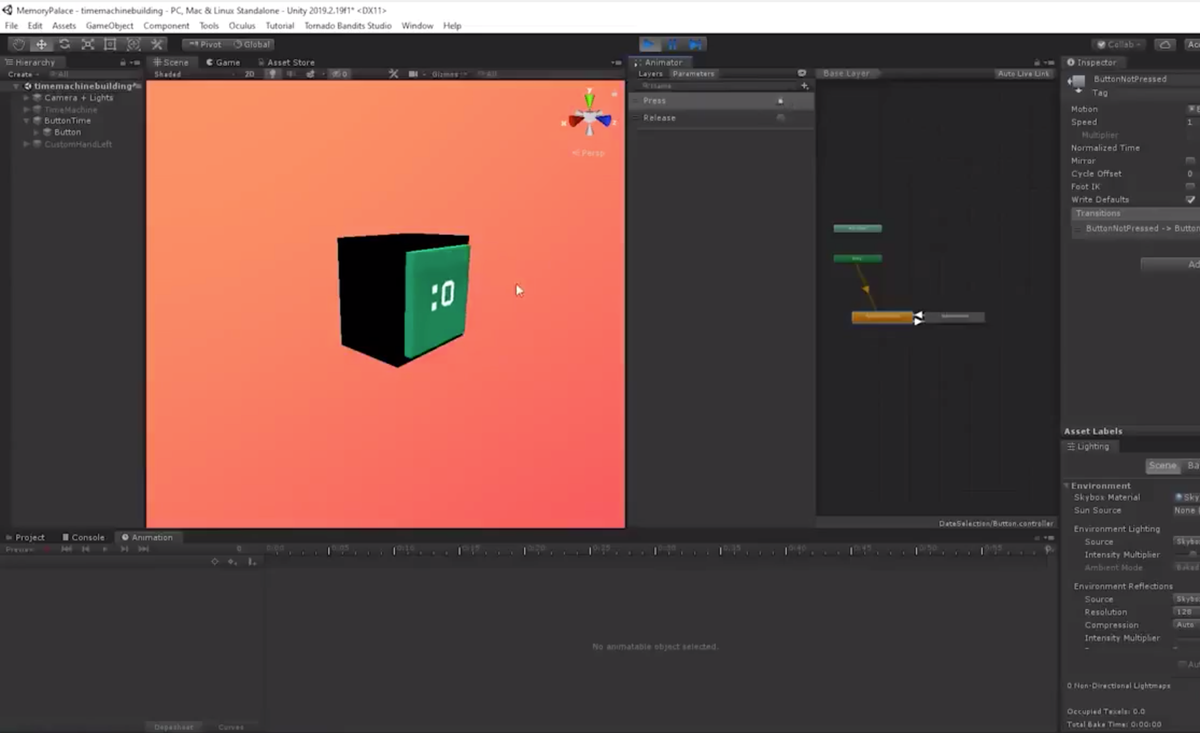Screen dimensions: 1200x733
Task: Open the GameObject menu
Action: 109,25
